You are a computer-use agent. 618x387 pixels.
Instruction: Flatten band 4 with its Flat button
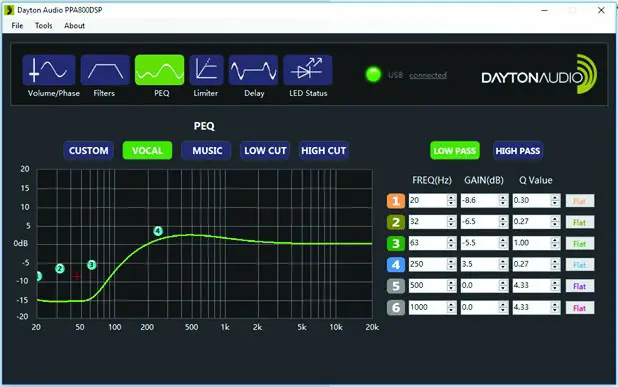(x=580, y=265)
